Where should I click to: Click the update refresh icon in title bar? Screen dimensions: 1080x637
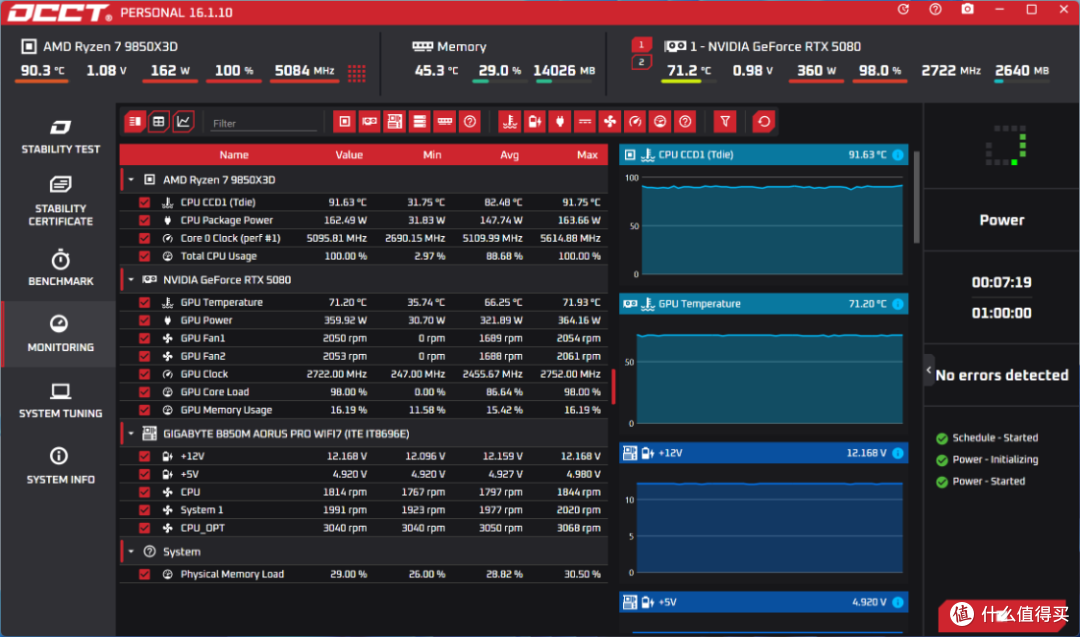click(903, 10)
